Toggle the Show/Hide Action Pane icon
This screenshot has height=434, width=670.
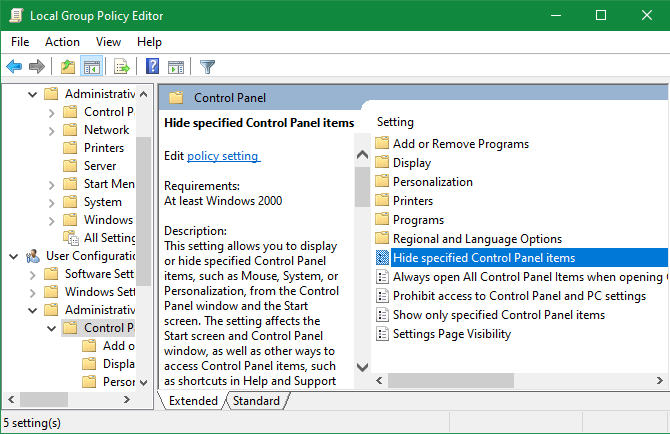point(176,67)
